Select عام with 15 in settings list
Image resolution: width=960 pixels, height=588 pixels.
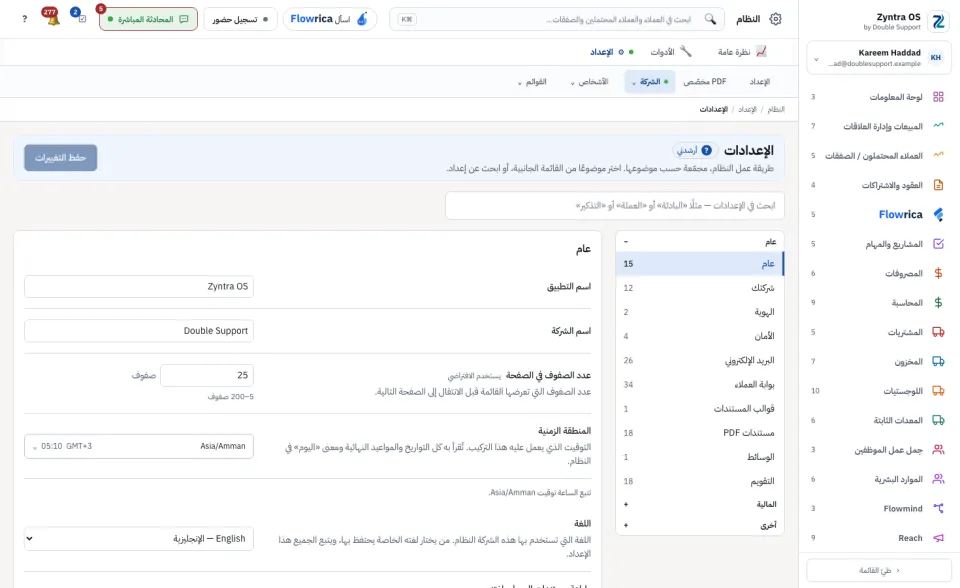point(700,263)
